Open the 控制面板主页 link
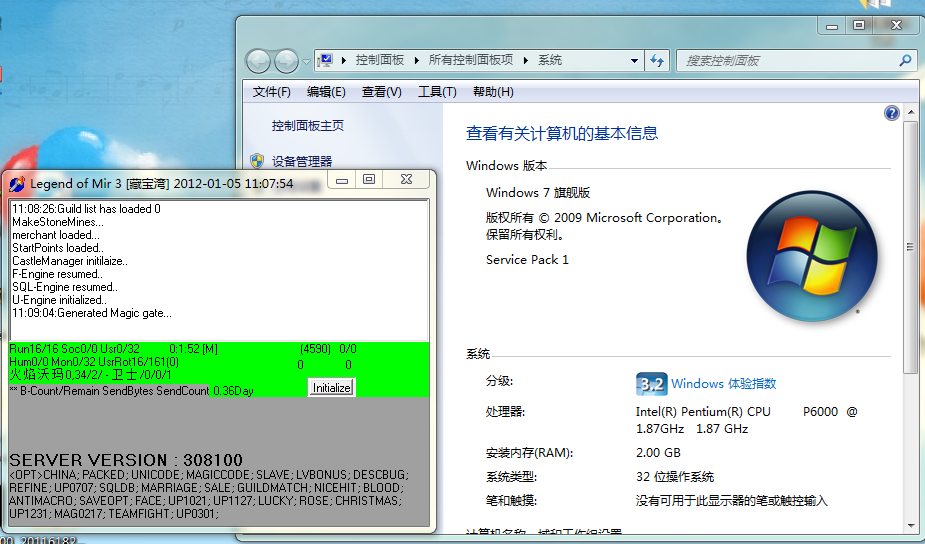The width and height of the screenshot is (925, 544). coord(307,126)
